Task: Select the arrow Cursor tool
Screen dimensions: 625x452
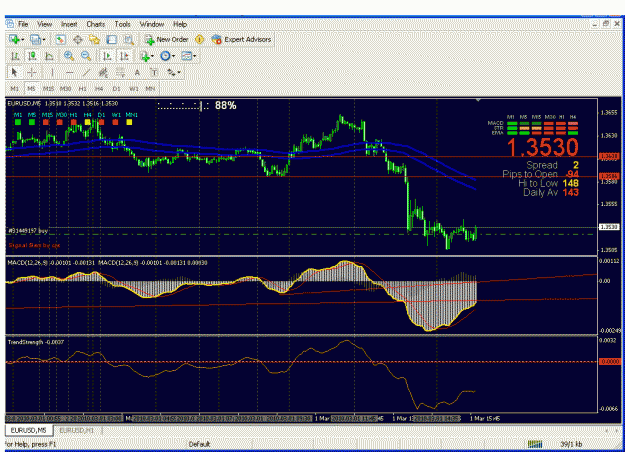Action: [14, 73]
